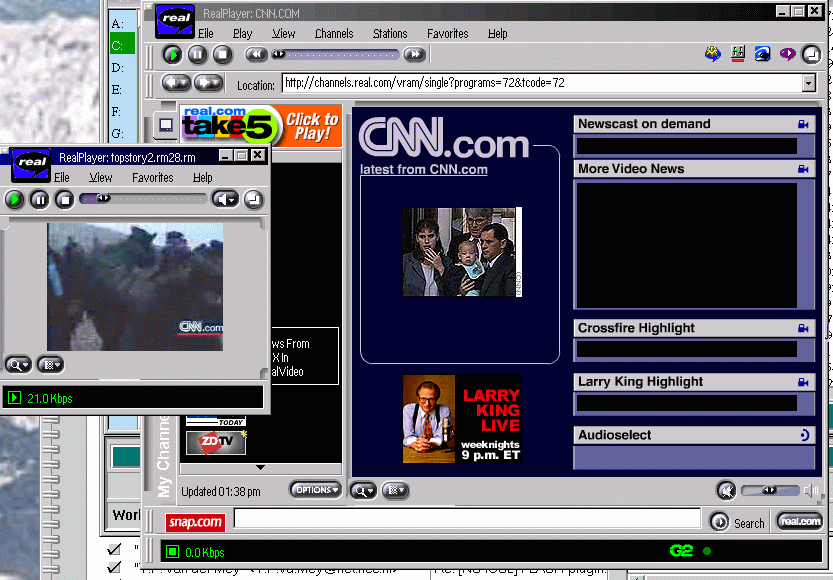Click the purple eye icon in main toolbar
The width and height of the screenshot is (833, 580).
click(787, 54)
